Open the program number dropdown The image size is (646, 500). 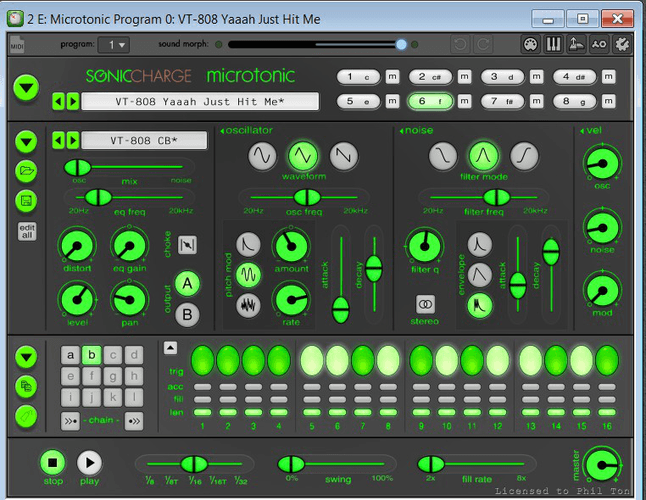[x=114, y=44]
